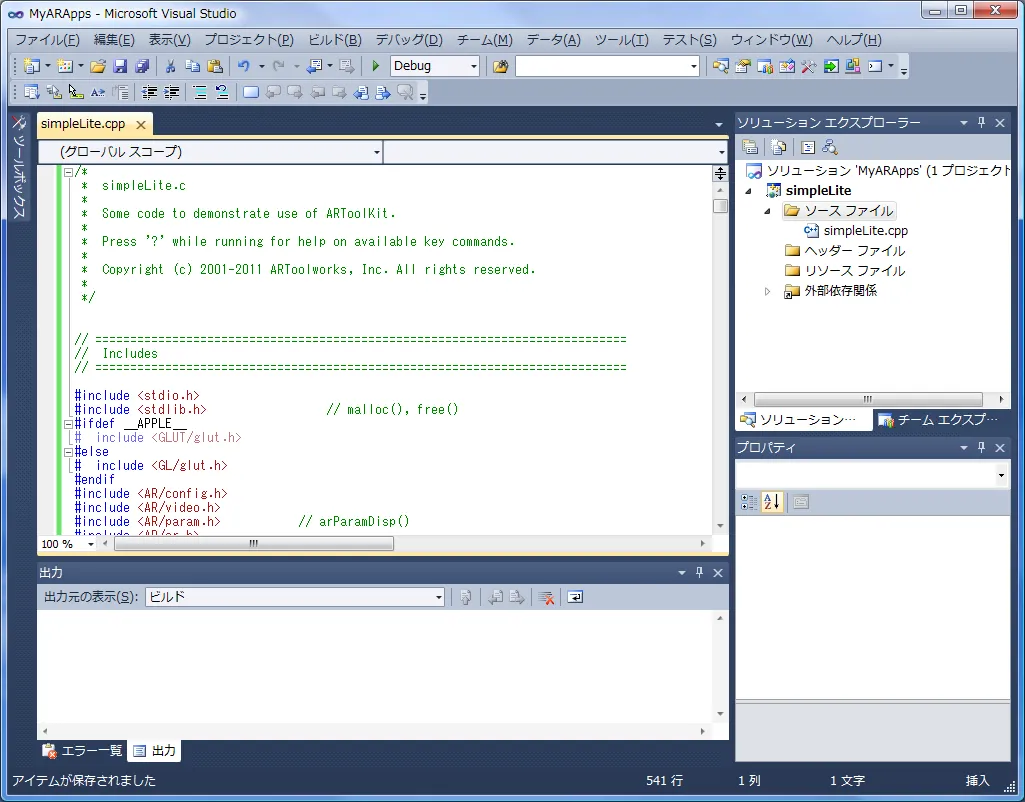The height and width of the screenshot is (802, 1025).
Task: Click the Increase Line Indent icon
Action: [x=171, y=93]
